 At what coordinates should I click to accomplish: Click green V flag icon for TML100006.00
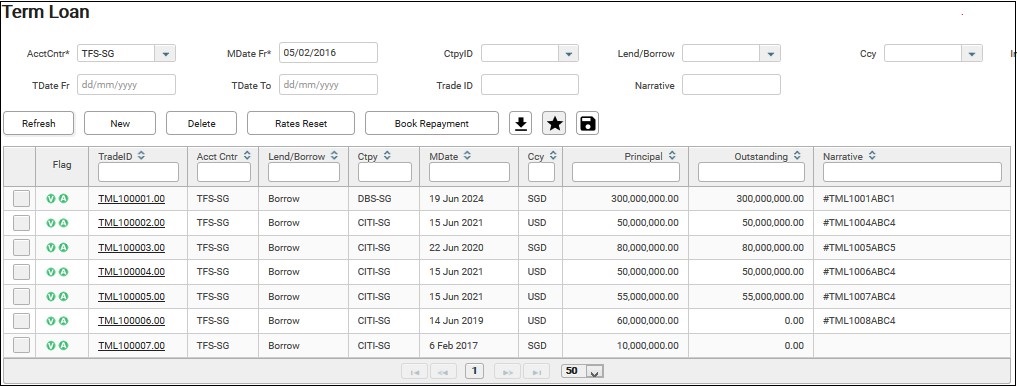coord(51,321)
